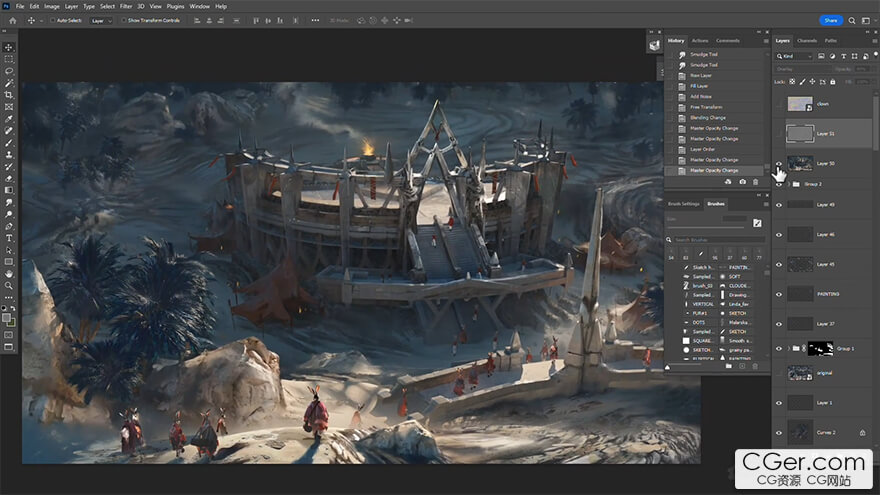Click the foreground color swatch

click(x=6, y=318)
